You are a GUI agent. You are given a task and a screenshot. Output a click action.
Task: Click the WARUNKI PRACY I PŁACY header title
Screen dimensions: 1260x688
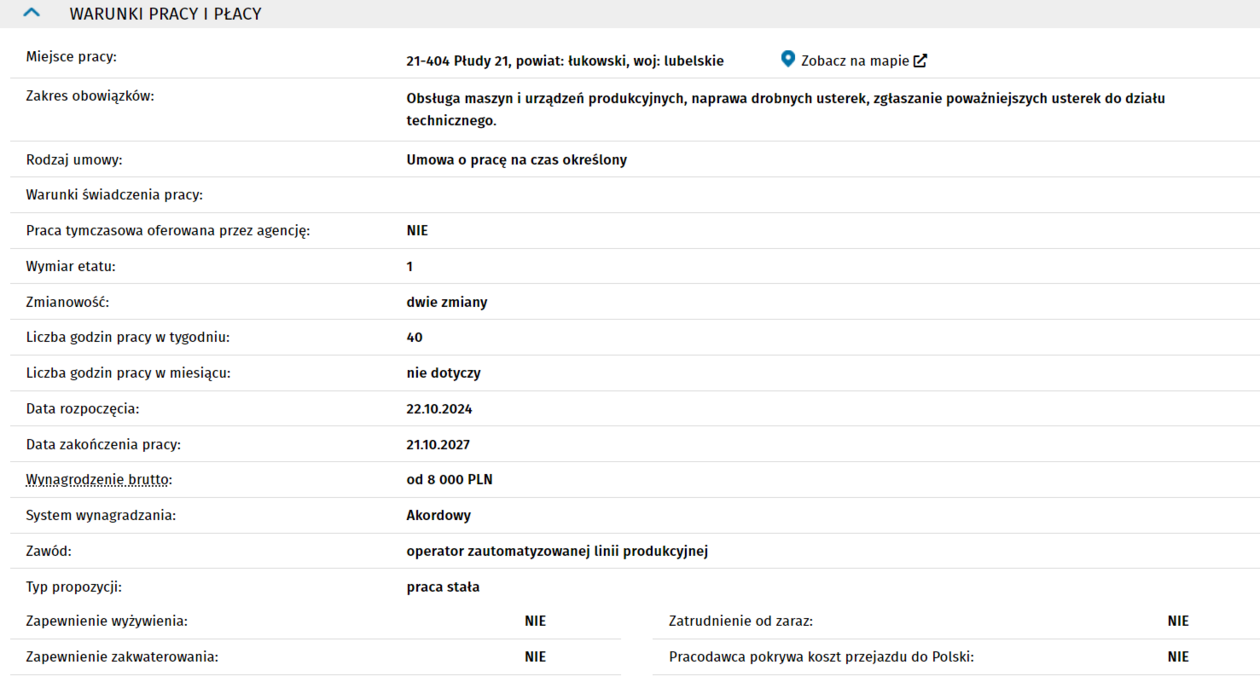pyautogui.click(x=165, y=14)
